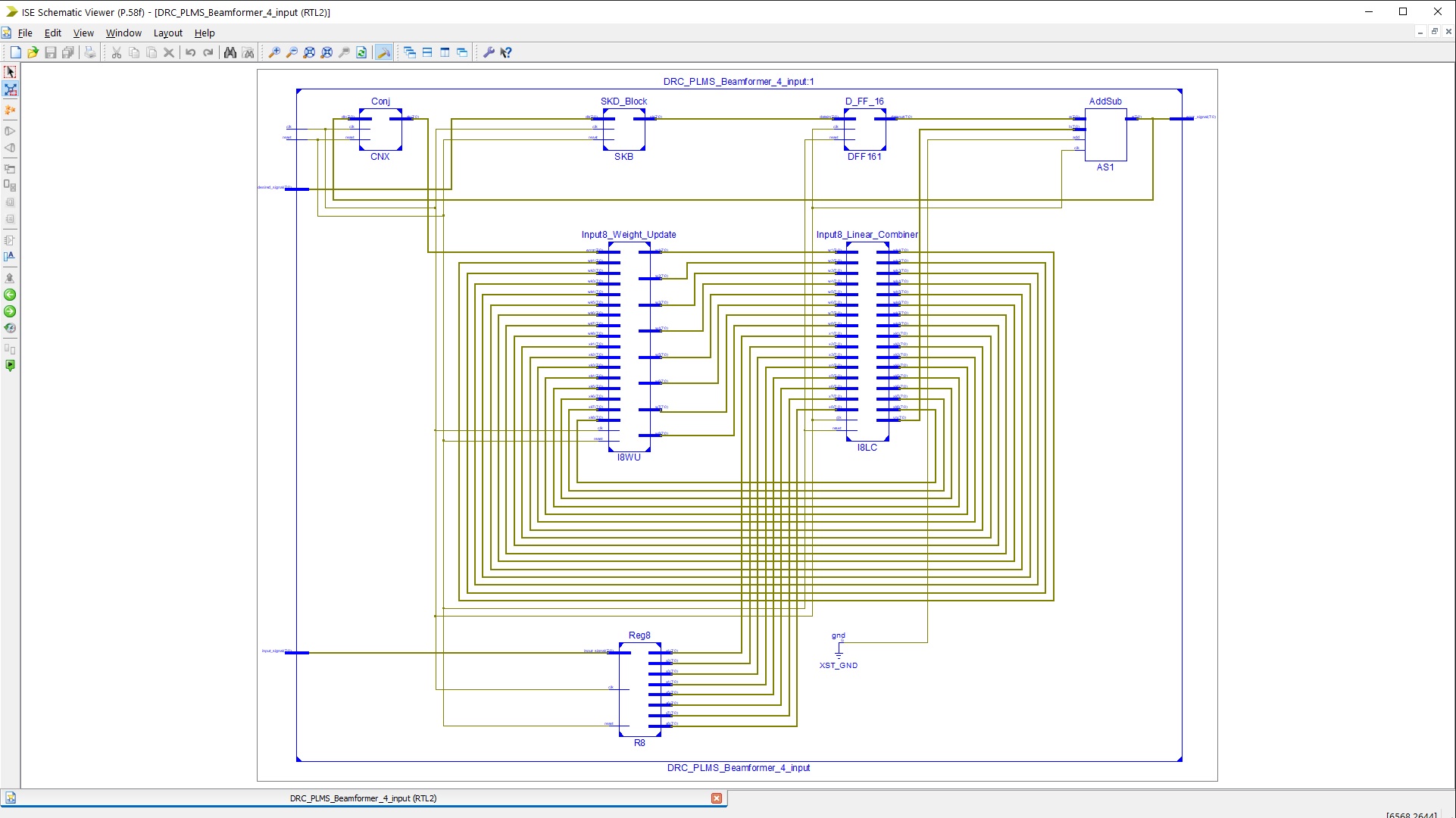
Task: Toggle the select pointer mode in sidebar
Action: (x=10, y=72)
